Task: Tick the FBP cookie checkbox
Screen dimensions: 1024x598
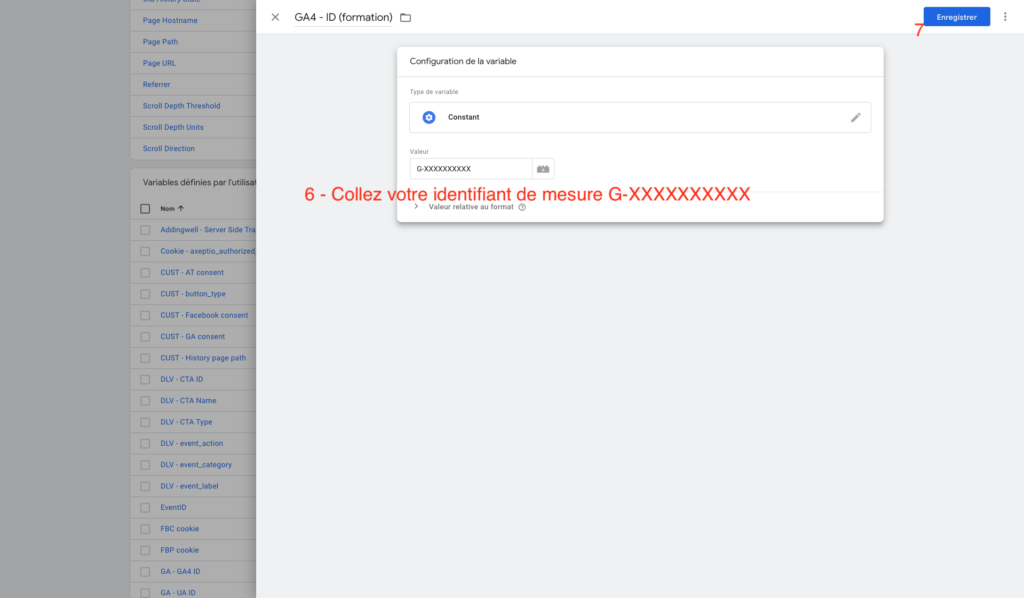Action: [145, 550]
